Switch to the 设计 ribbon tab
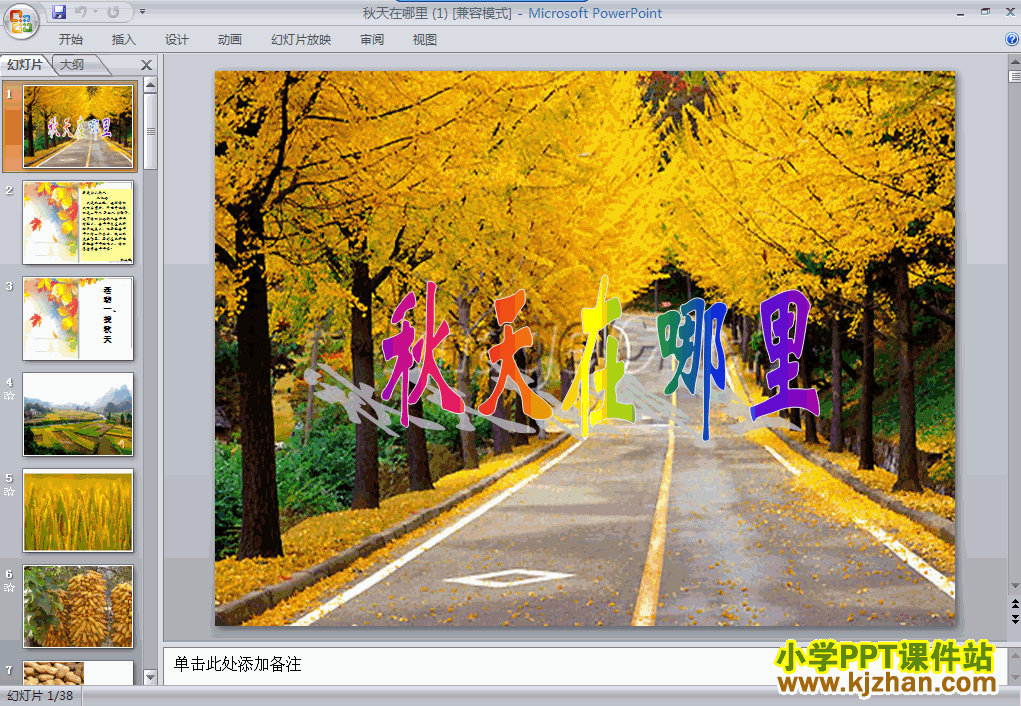1021x706 pixels. click(176, 40)
